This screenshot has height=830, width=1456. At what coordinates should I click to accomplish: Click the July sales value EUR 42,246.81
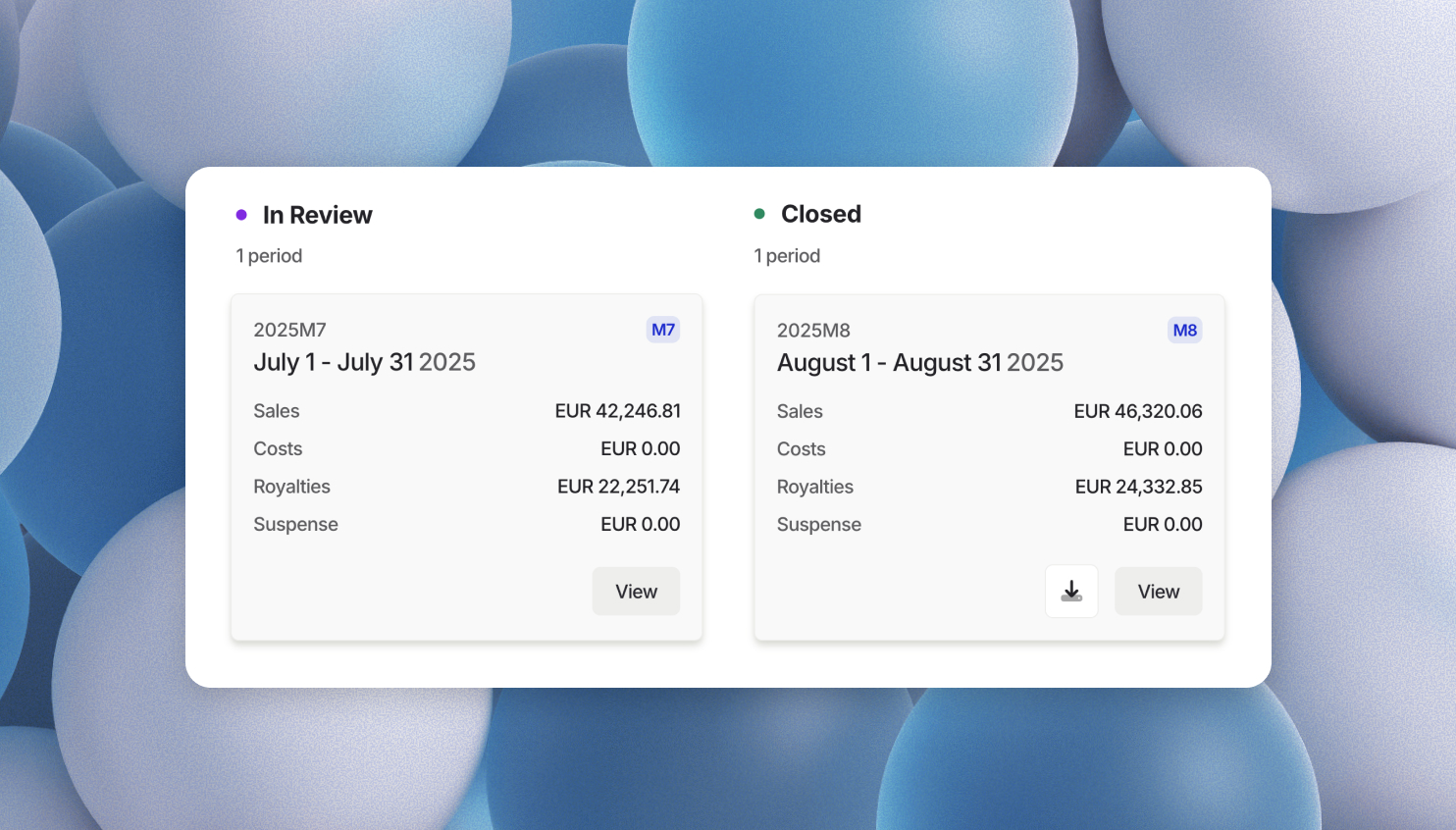(x=618, y=411)
